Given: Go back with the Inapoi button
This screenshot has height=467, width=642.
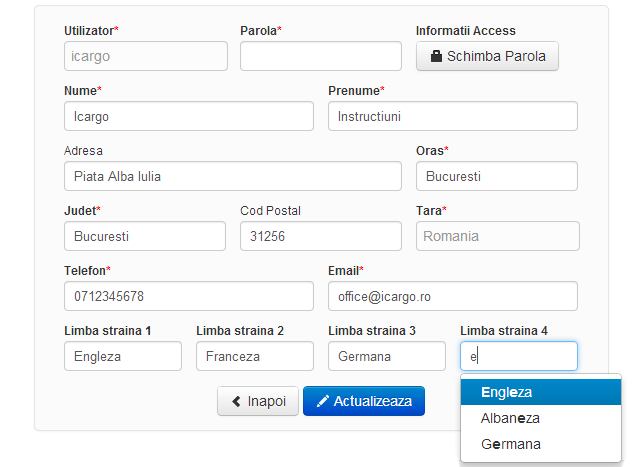Looking at the screenshot, I should [258, 401].
